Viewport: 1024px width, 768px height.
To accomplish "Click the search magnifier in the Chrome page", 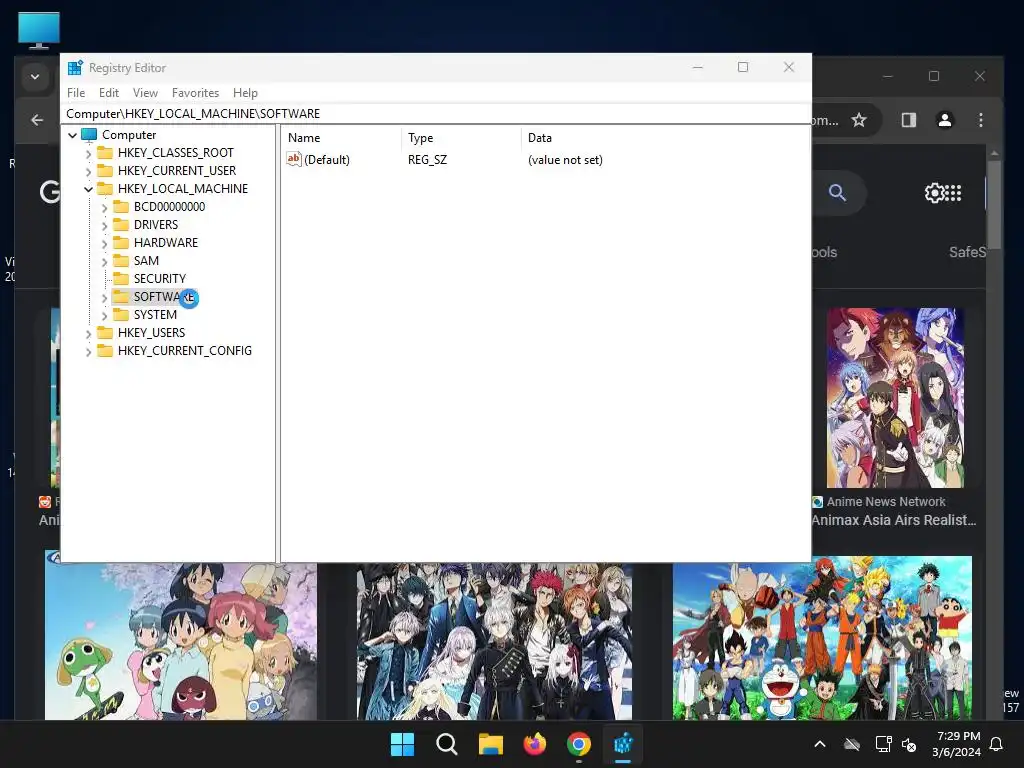I will [837, 193].
